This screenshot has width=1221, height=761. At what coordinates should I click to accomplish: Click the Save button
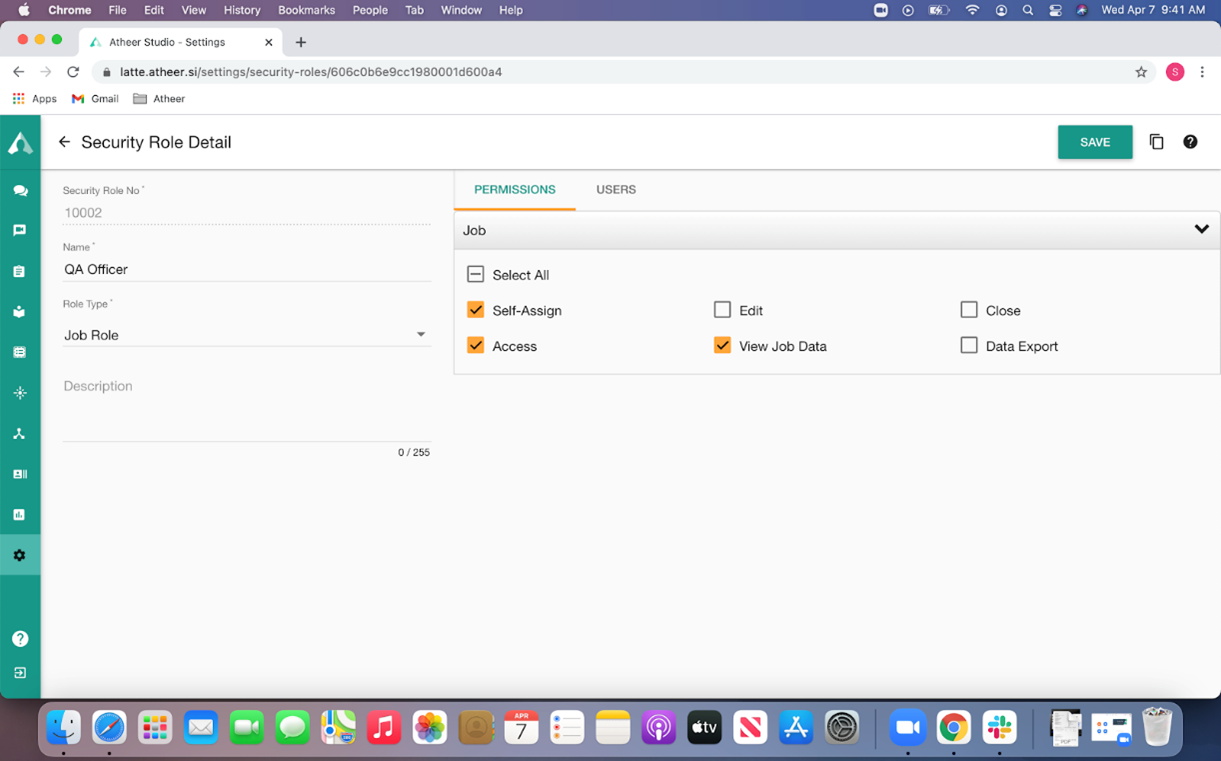[x=1095, y=142]
